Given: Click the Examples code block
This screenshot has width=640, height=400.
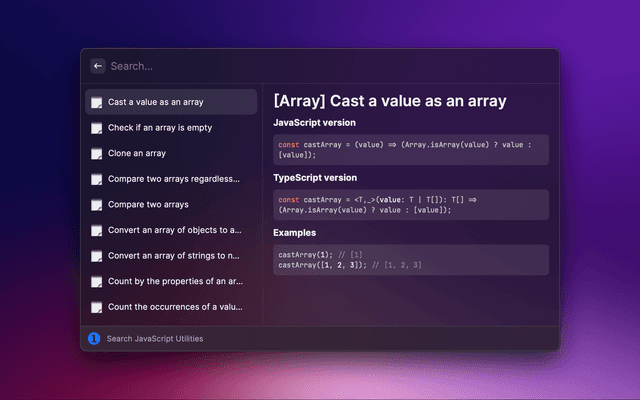Looking at the screenshot, I should coord(410,259).
